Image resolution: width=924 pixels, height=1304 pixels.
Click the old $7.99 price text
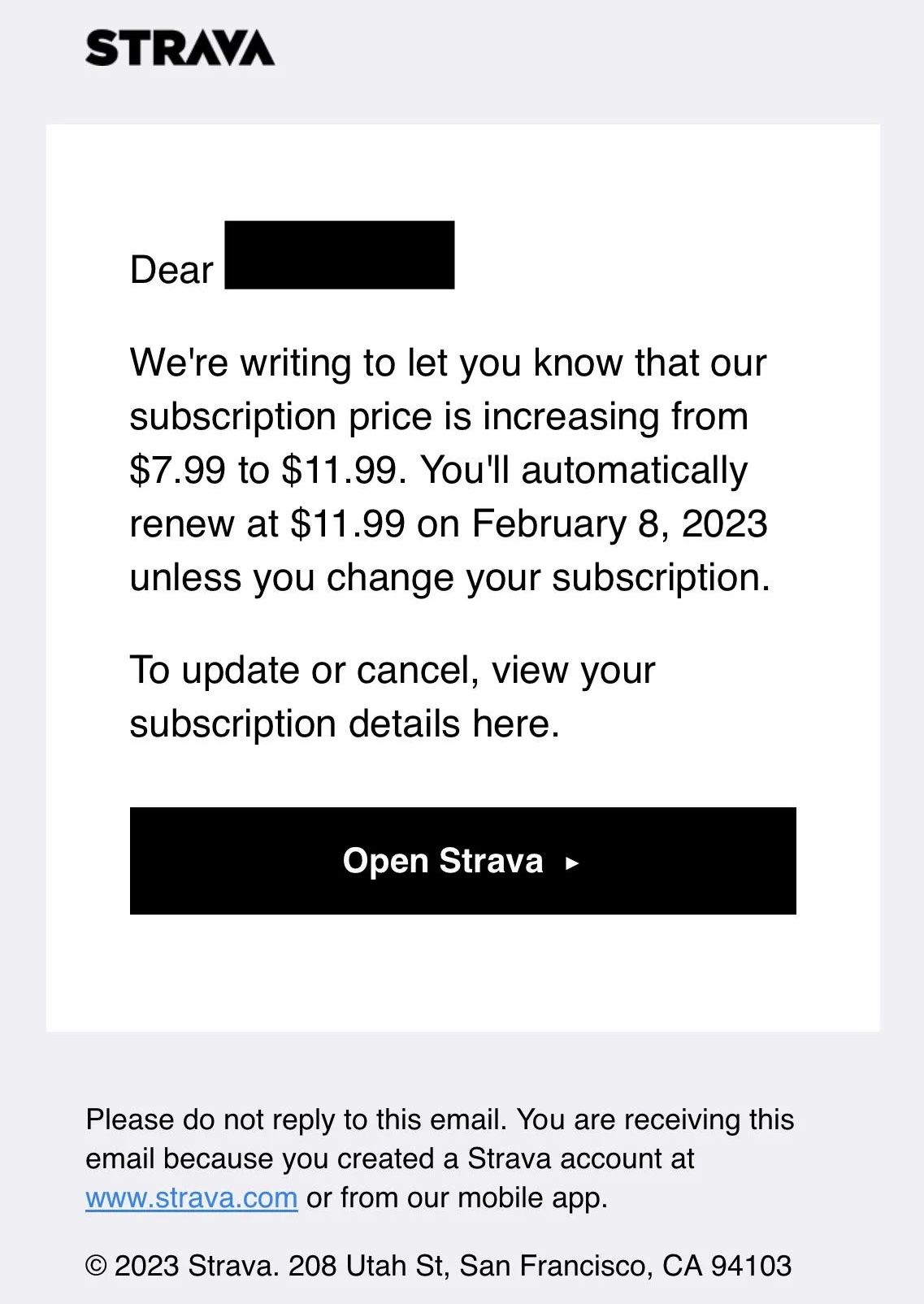pyautogui.click(x=177, y=470)
